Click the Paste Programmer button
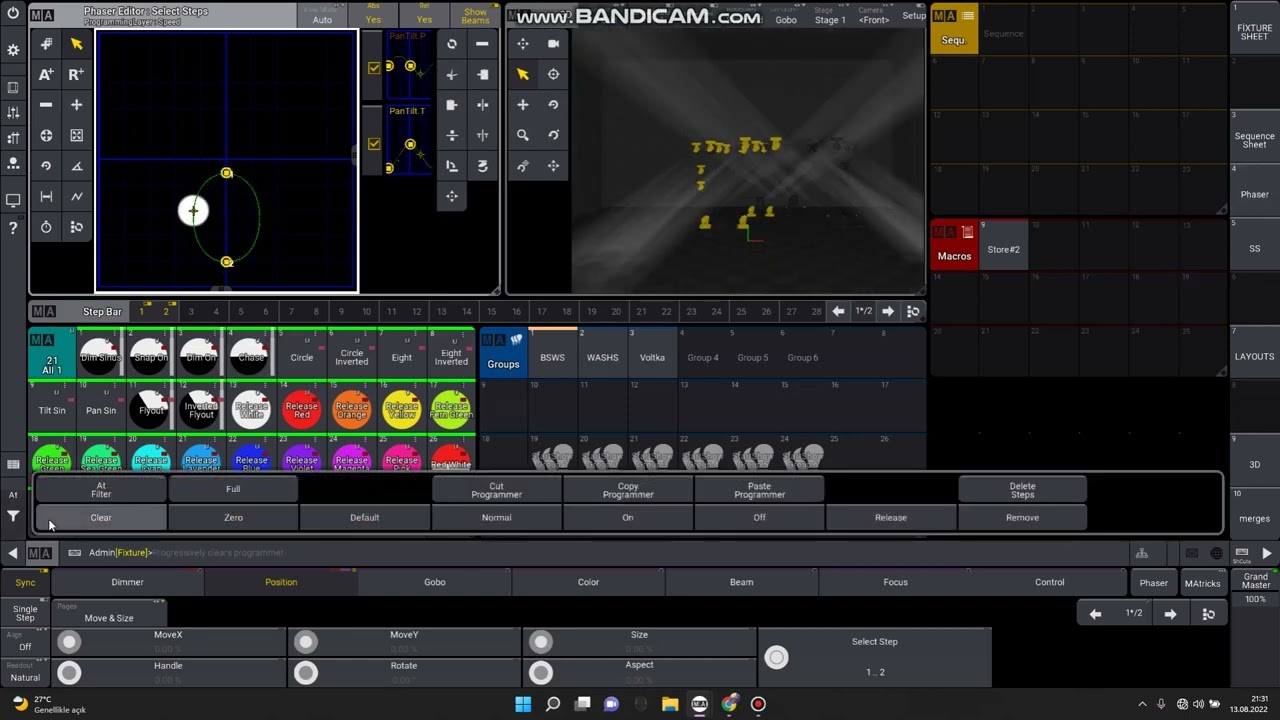 point(759,490)
